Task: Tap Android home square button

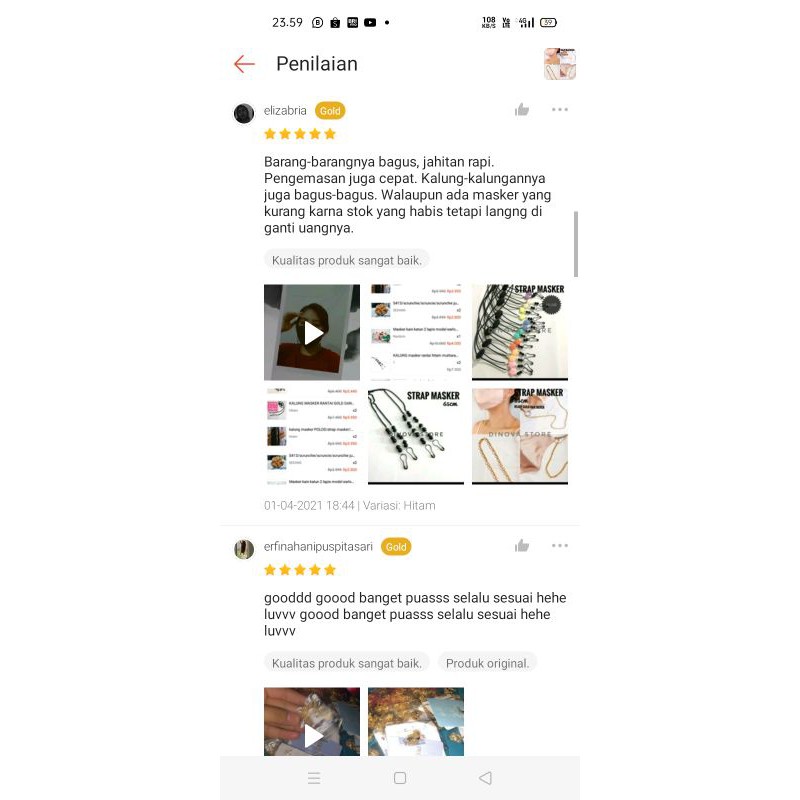Action: point(400,778)
